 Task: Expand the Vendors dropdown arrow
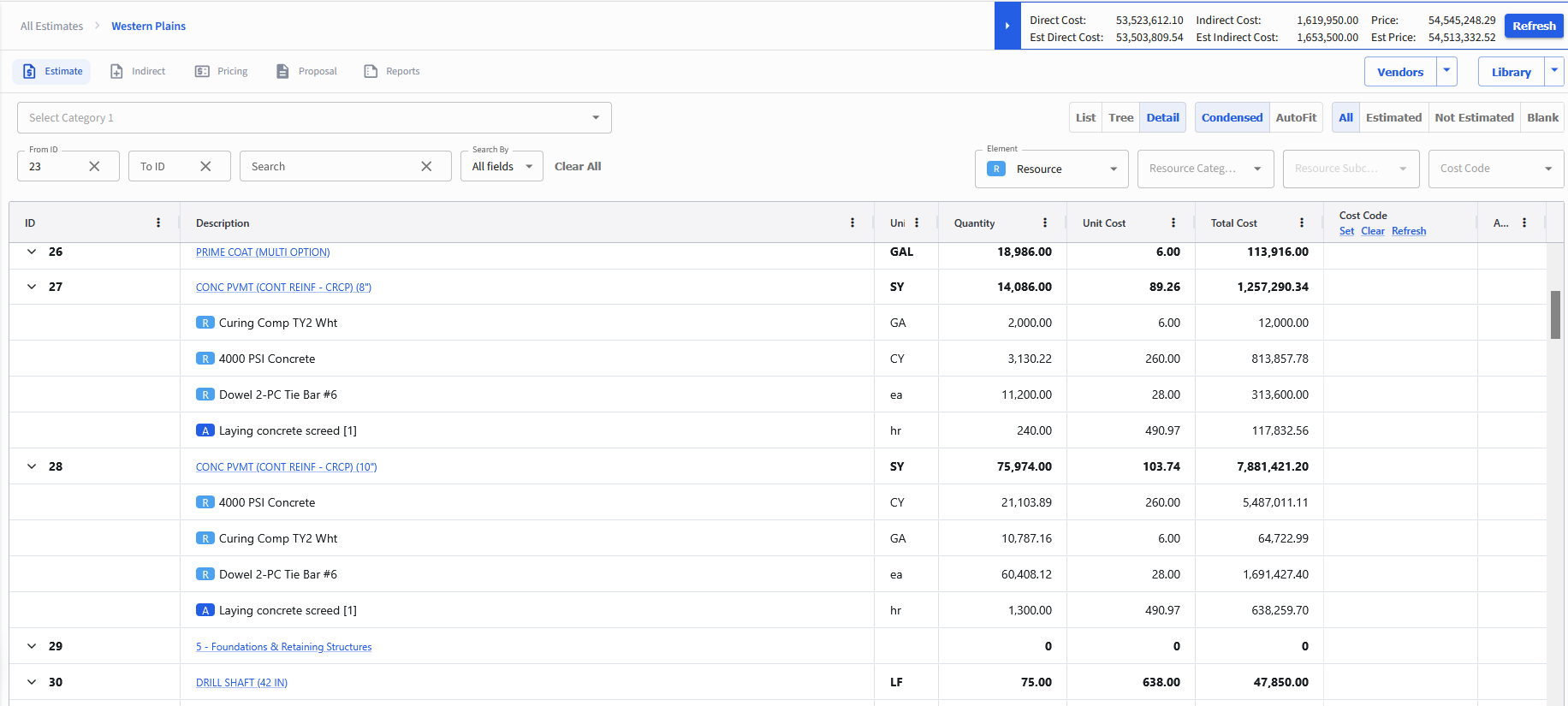coord(1446,71)
